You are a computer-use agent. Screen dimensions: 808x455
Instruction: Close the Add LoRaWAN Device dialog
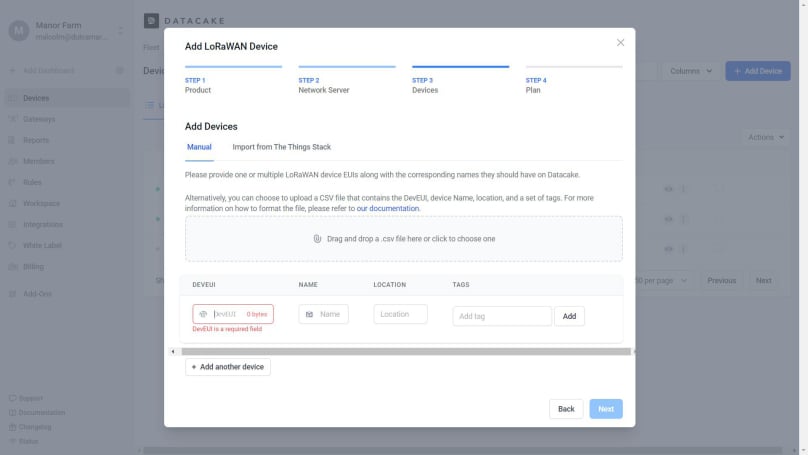coord(620,43)
